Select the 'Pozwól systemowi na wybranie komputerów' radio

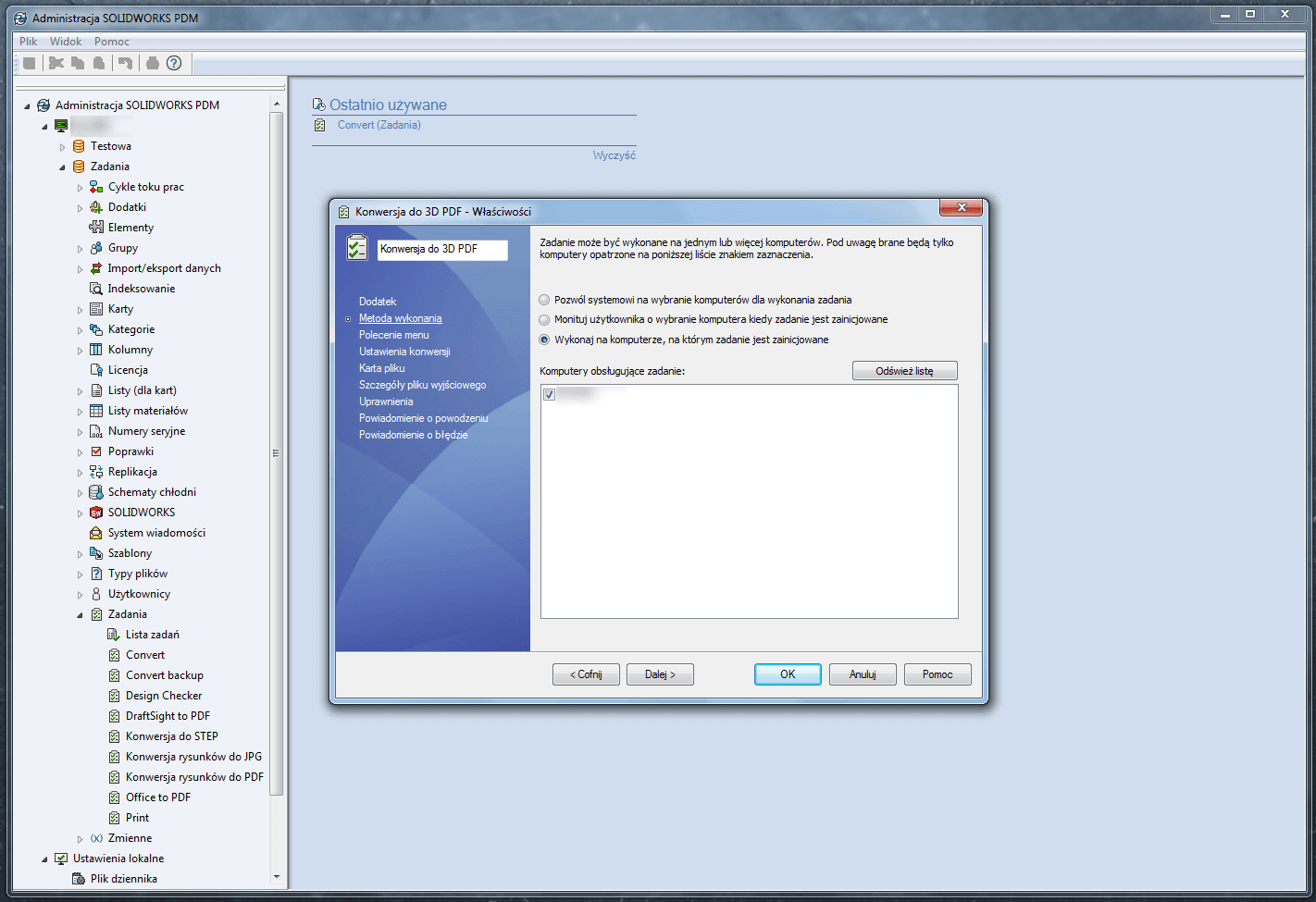click(x=544, y=299)
